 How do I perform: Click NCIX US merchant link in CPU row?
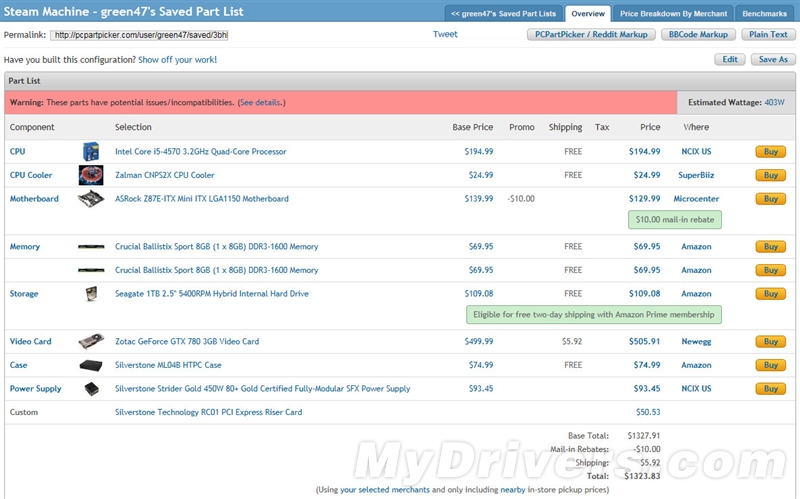click(696, 152)
